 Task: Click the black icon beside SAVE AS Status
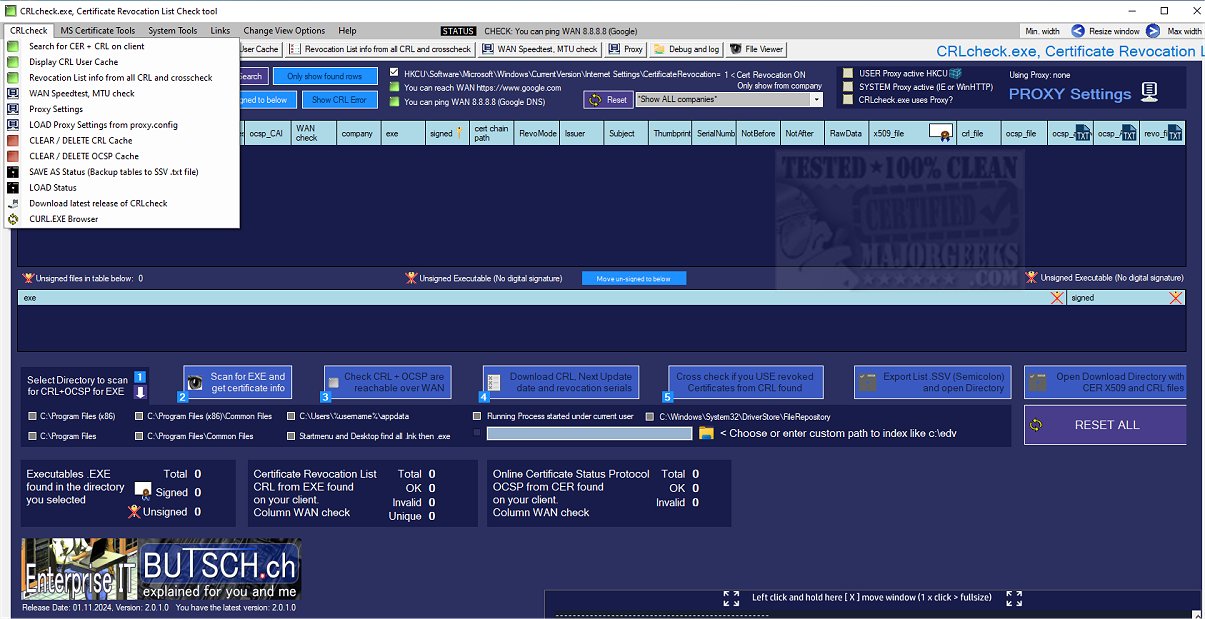tap(13, 172)
